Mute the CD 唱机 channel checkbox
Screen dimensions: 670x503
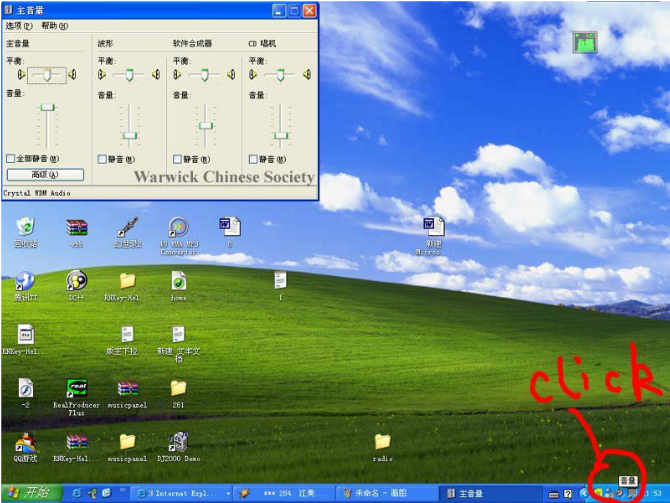click(253, 159)
